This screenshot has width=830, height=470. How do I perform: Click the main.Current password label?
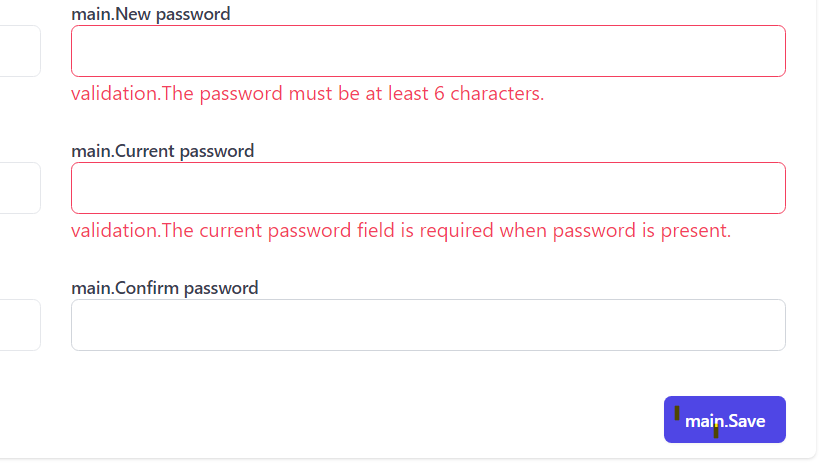(162, 151)
